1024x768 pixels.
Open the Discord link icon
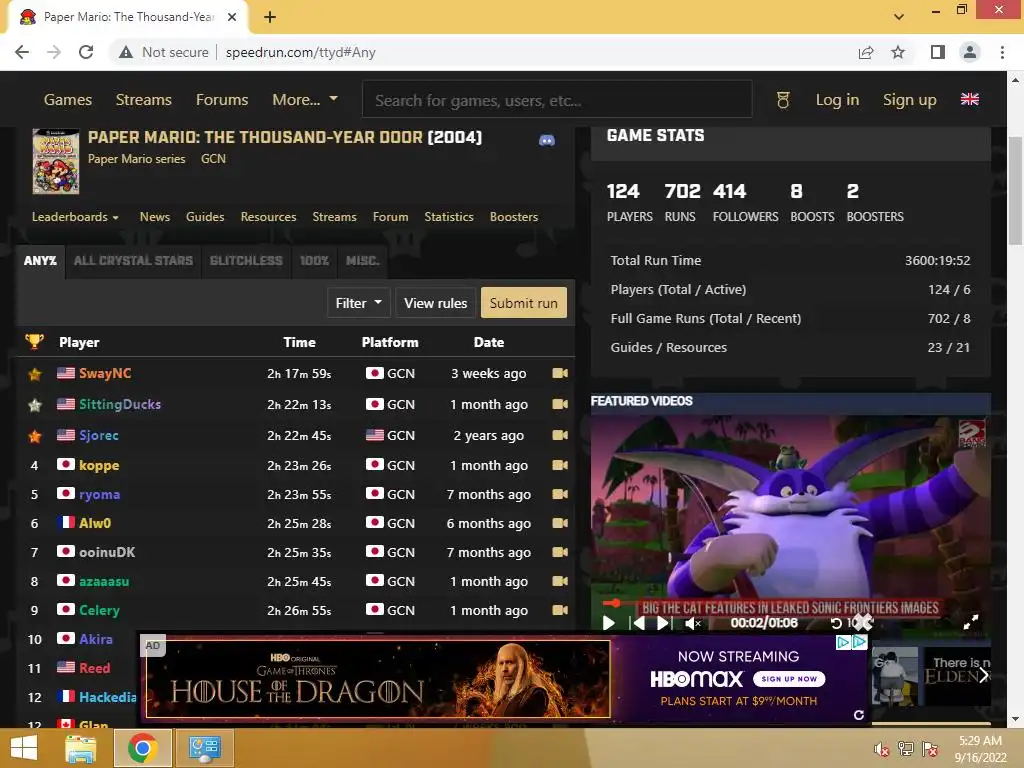click(x=547, y=140)
